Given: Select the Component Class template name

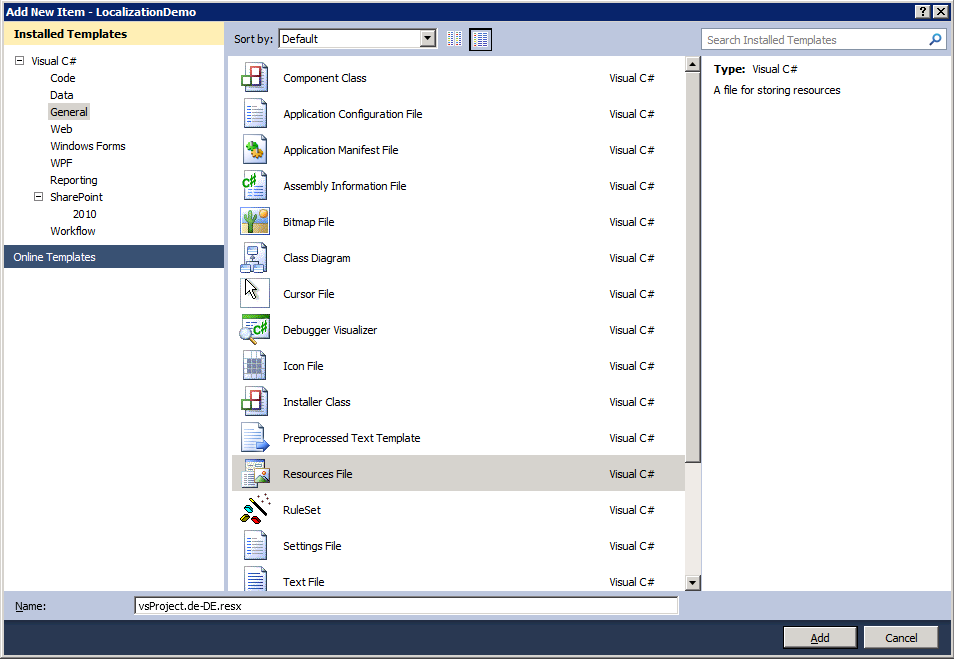Looking at the screenshot, I should click(x=324, y=78).
